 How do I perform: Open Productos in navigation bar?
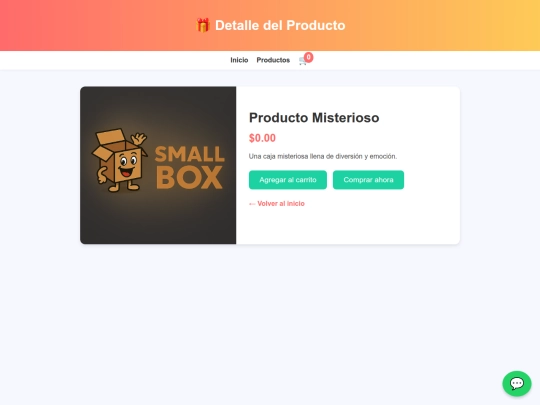[x=273, y=60]
